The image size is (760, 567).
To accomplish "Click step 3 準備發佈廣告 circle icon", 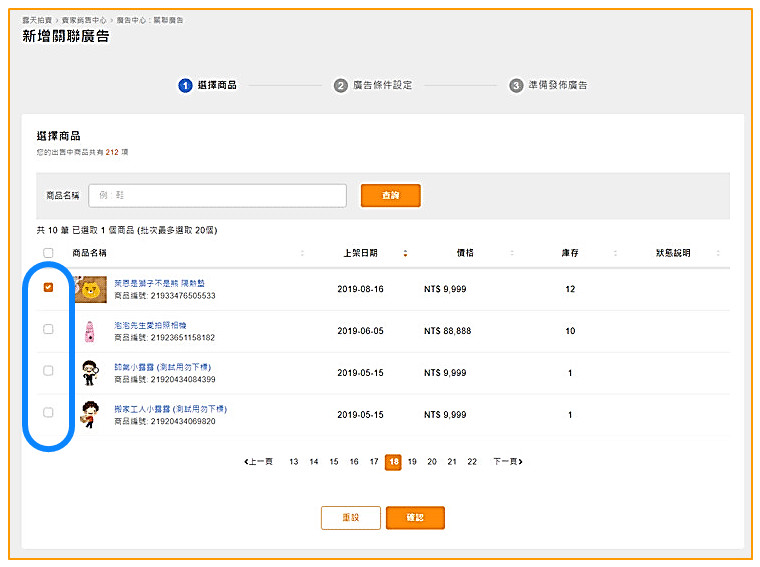I will pyautogui.click(x=516, y=86).
